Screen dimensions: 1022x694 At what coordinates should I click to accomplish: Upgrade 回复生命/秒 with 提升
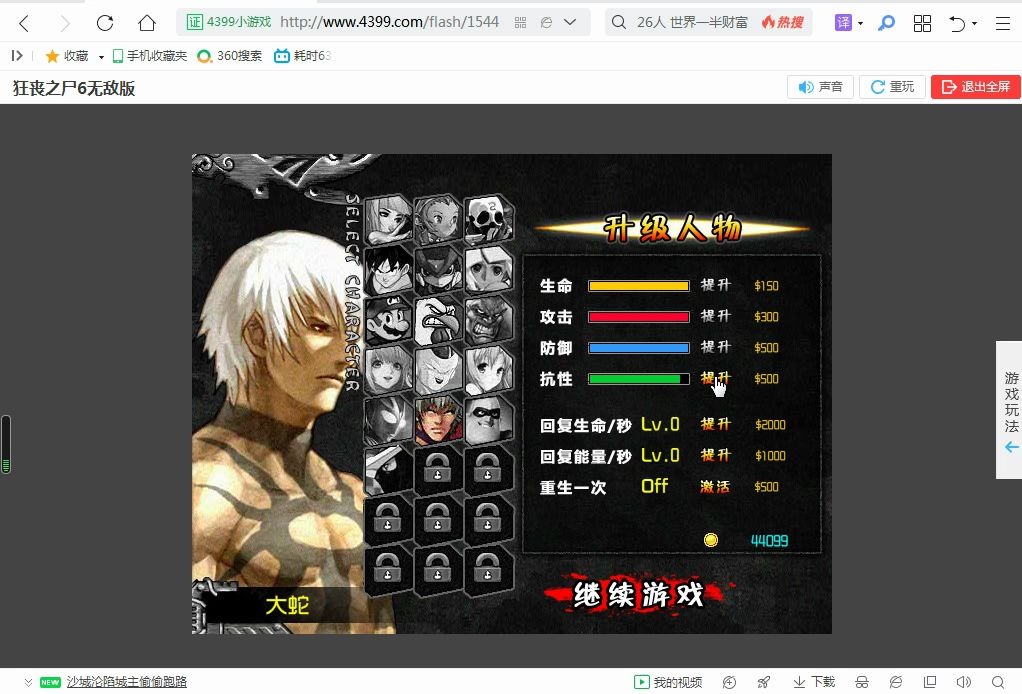click(716, 424)
